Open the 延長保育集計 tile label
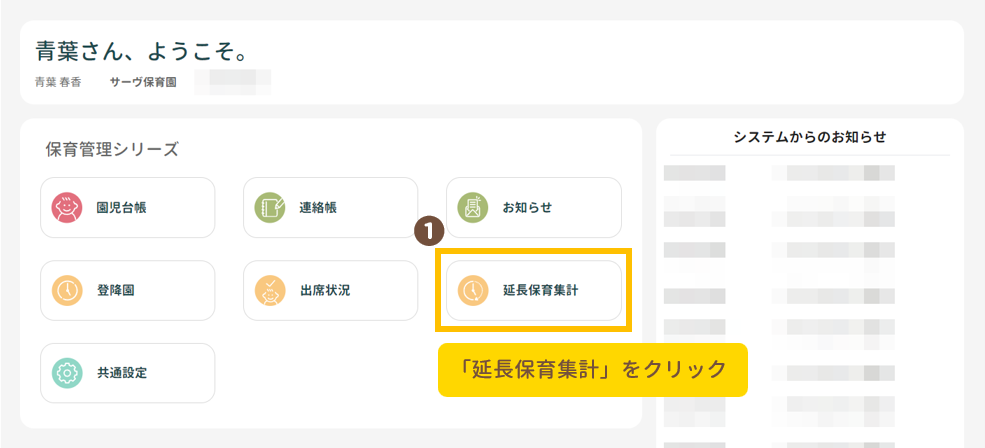Image resolution: width=985 pixels, height=448 pixels. pyautogui.click(x=540, y=291)
